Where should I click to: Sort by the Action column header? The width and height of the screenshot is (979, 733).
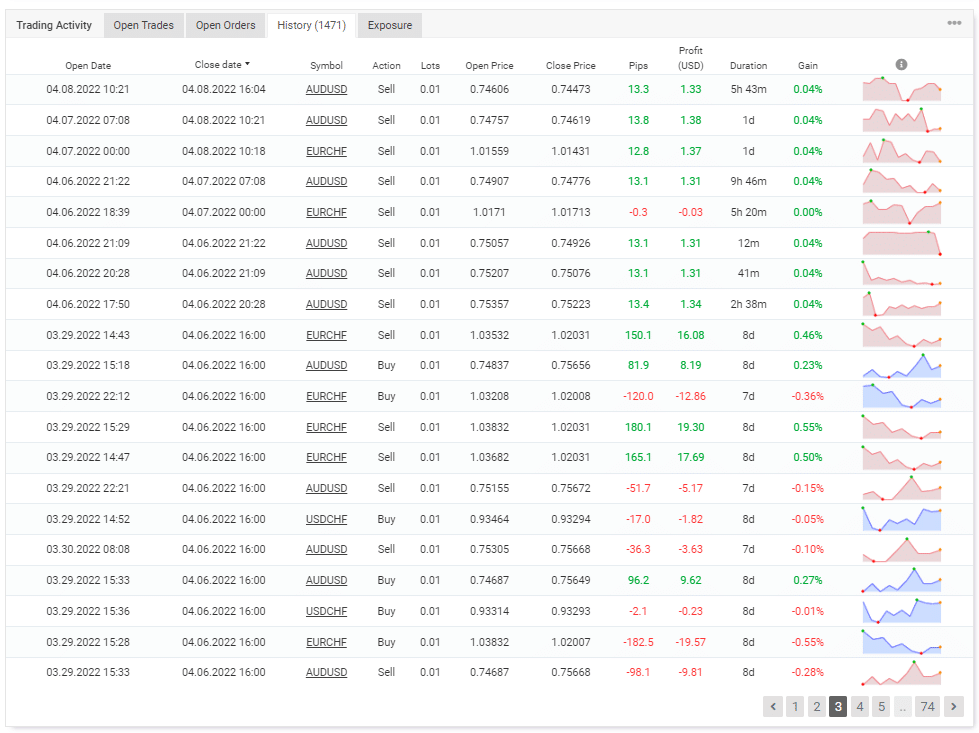coord(386,66)
